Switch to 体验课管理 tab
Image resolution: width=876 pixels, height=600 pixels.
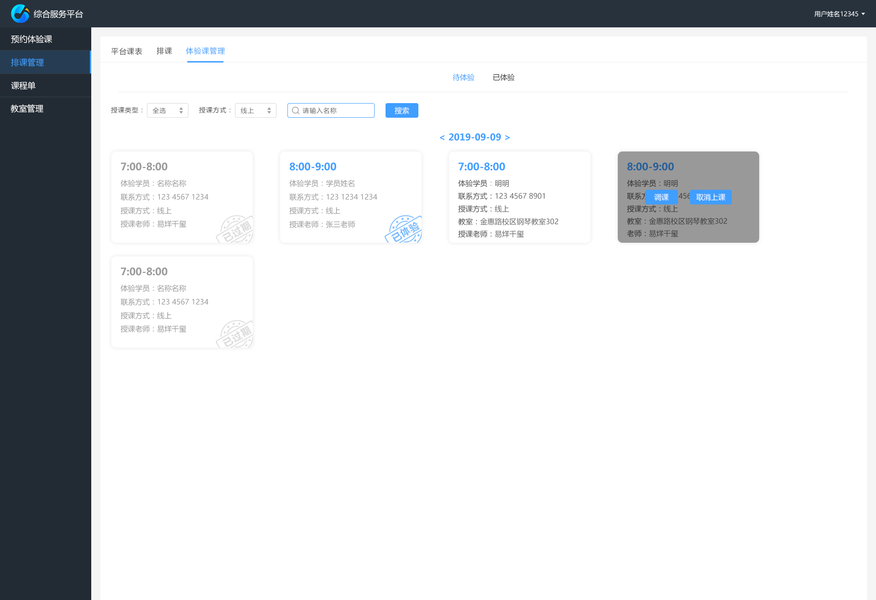pyautogui.click(x=205, y=51)
